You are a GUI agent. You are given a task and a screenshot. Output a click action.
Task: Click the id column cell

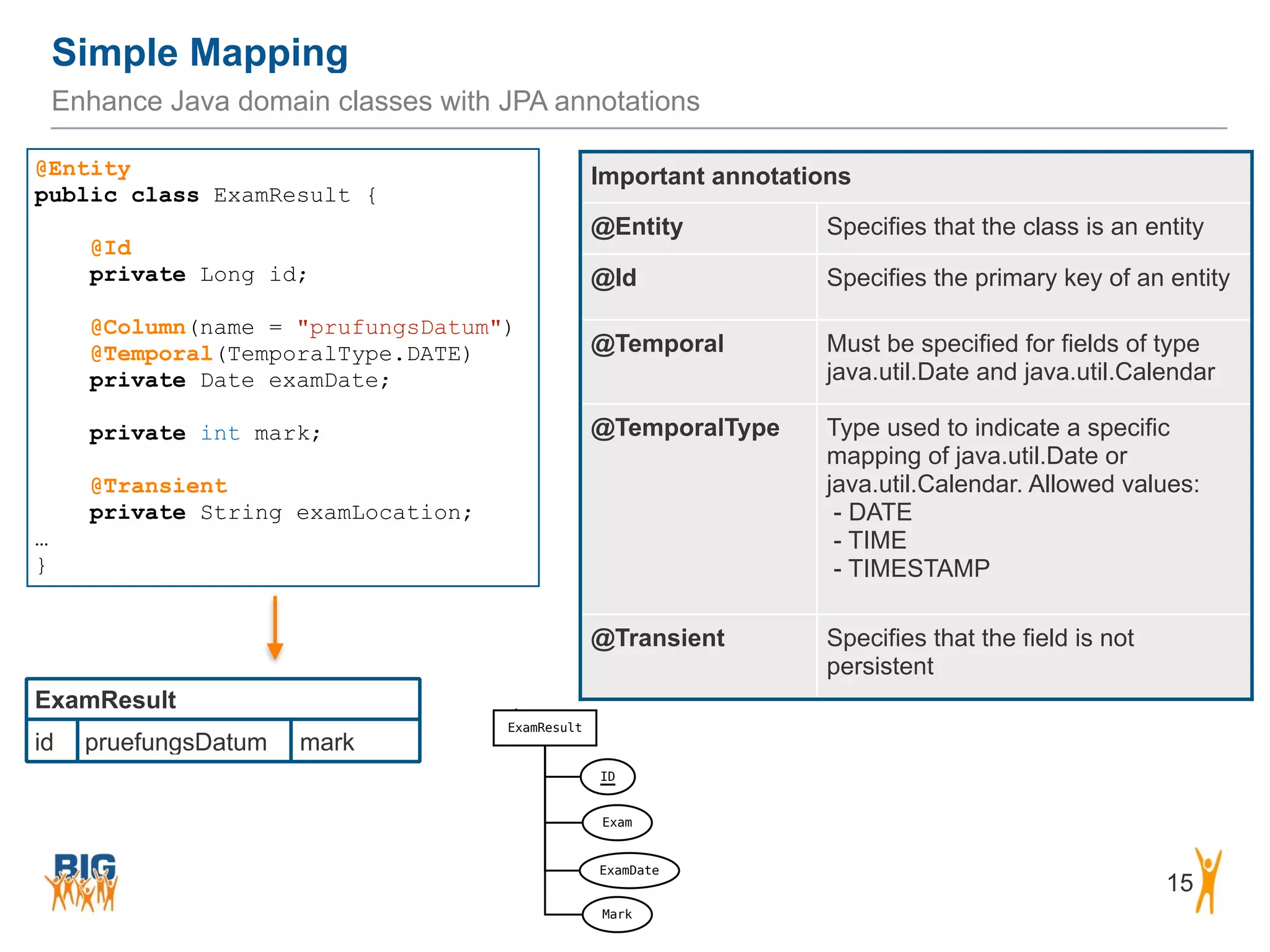click(x=45, y=742)
